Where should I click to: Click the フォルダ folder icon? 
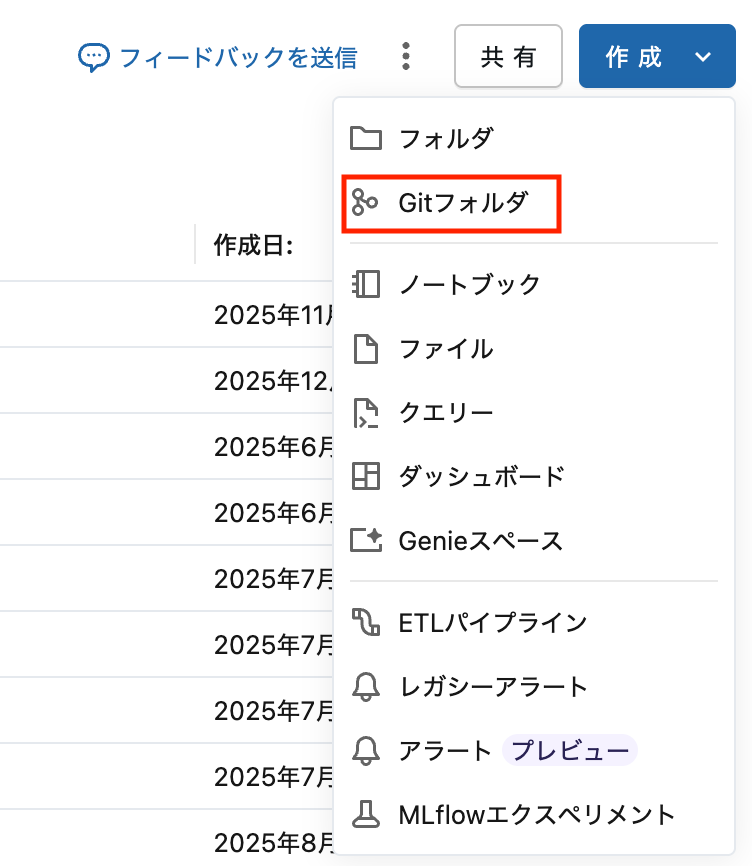366,139
